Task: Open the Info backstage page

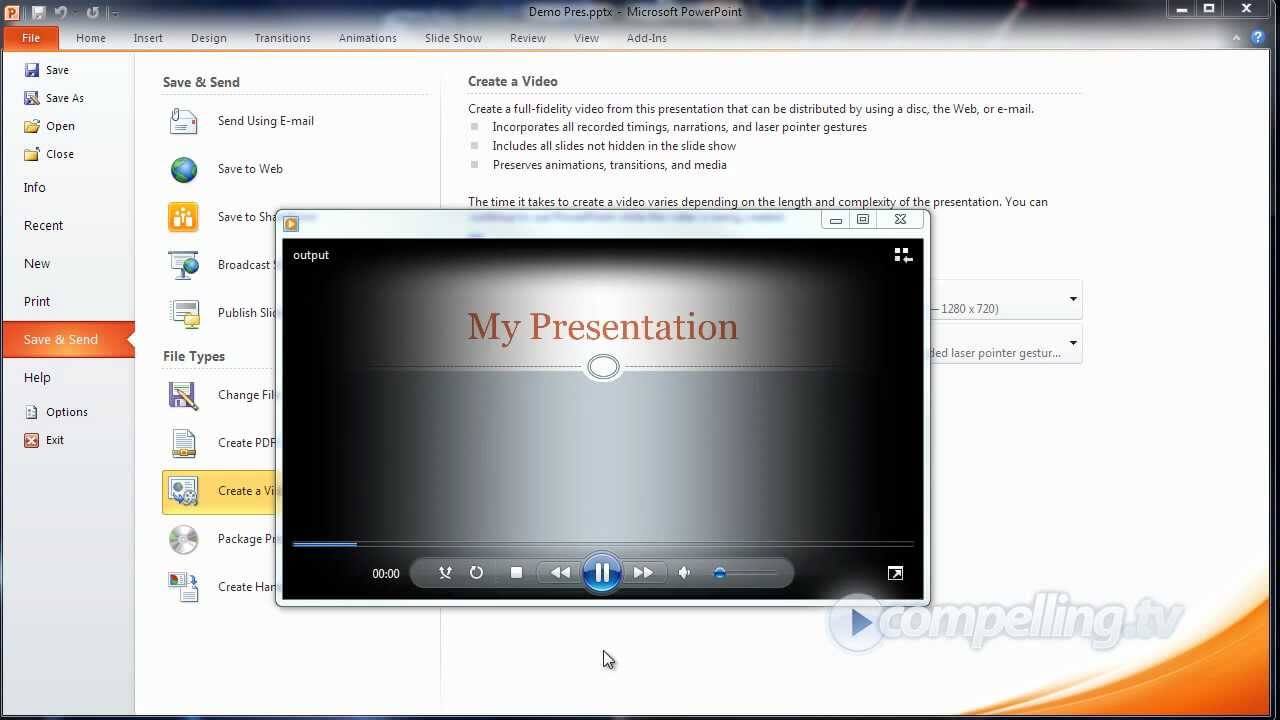Action: 35,187
